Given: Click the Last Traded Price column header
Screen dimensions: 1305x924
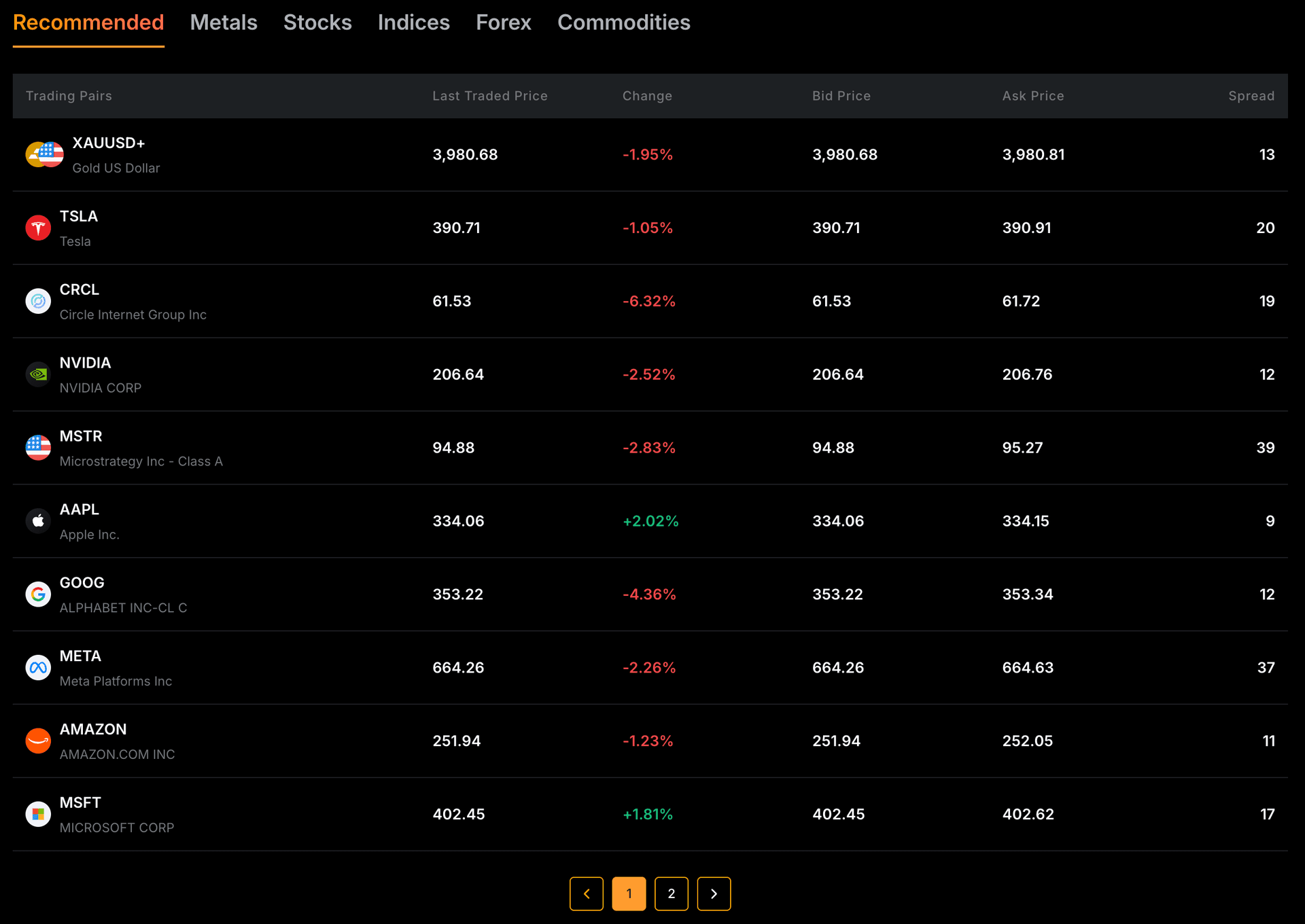Looking at the screenshot, I should click(x=490, y=96).
